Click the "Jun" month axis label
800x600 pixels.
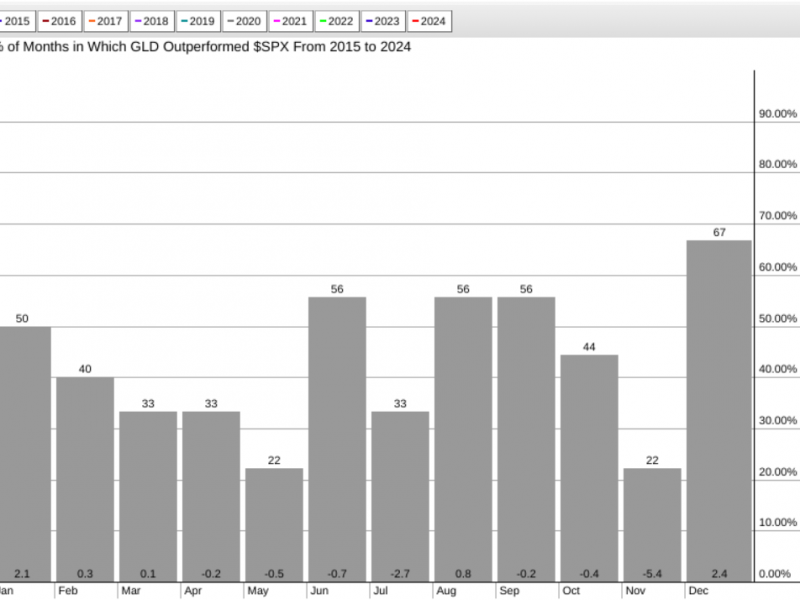319,591
